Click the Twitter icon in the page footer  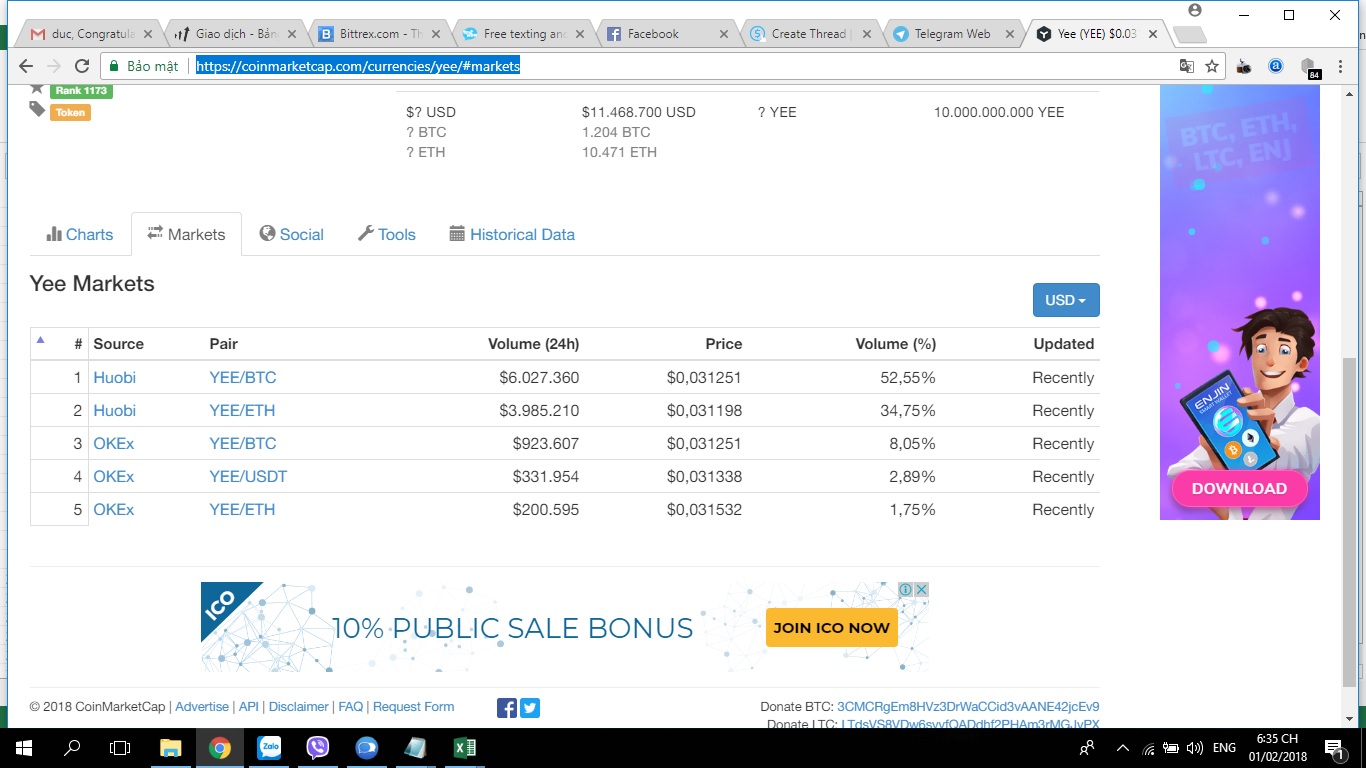[530, 708]
